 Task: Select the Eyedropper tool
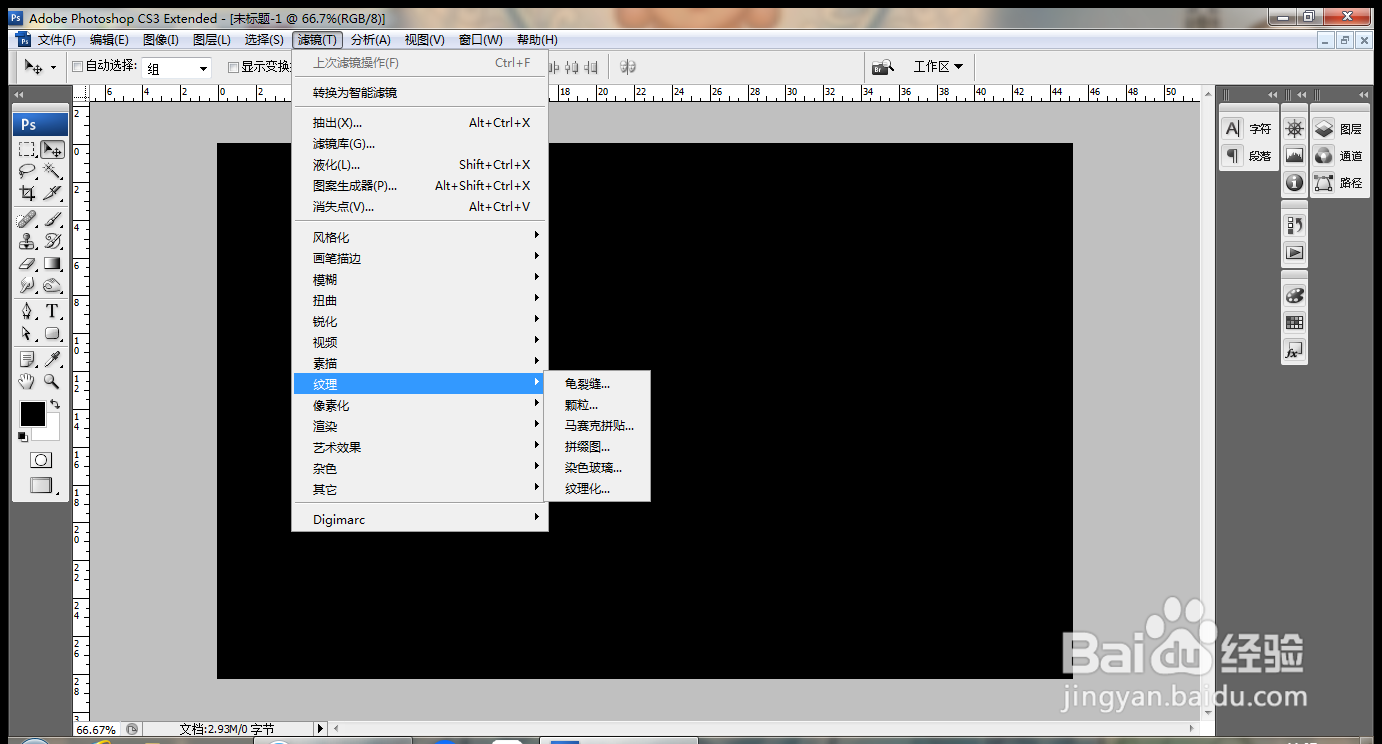click(x=52, y=359)
